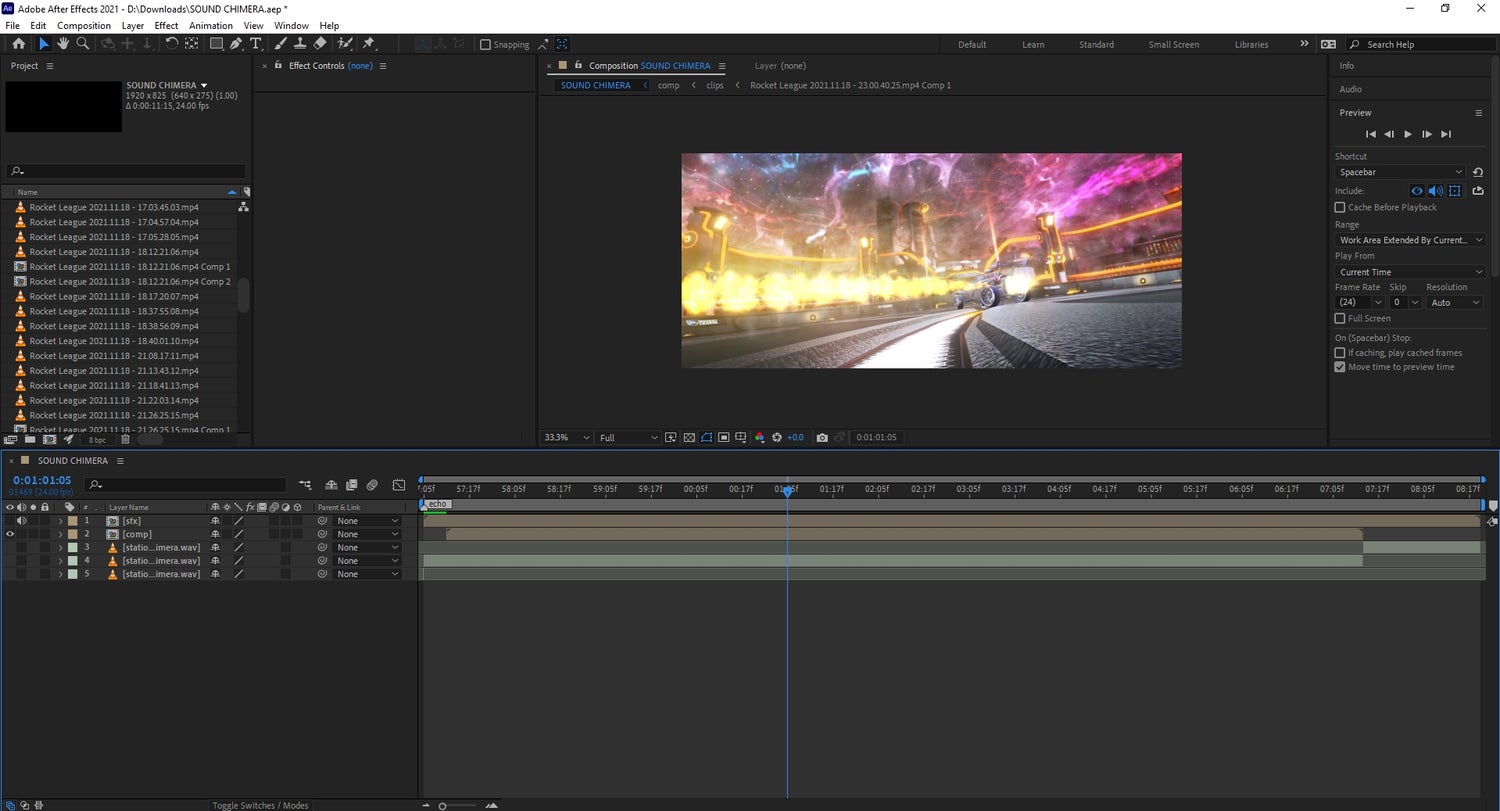The height and width of the screenshot is (811, 1500).
Task: Open the Shortcut Spacebar dropdown
Action: point(1399,172)
